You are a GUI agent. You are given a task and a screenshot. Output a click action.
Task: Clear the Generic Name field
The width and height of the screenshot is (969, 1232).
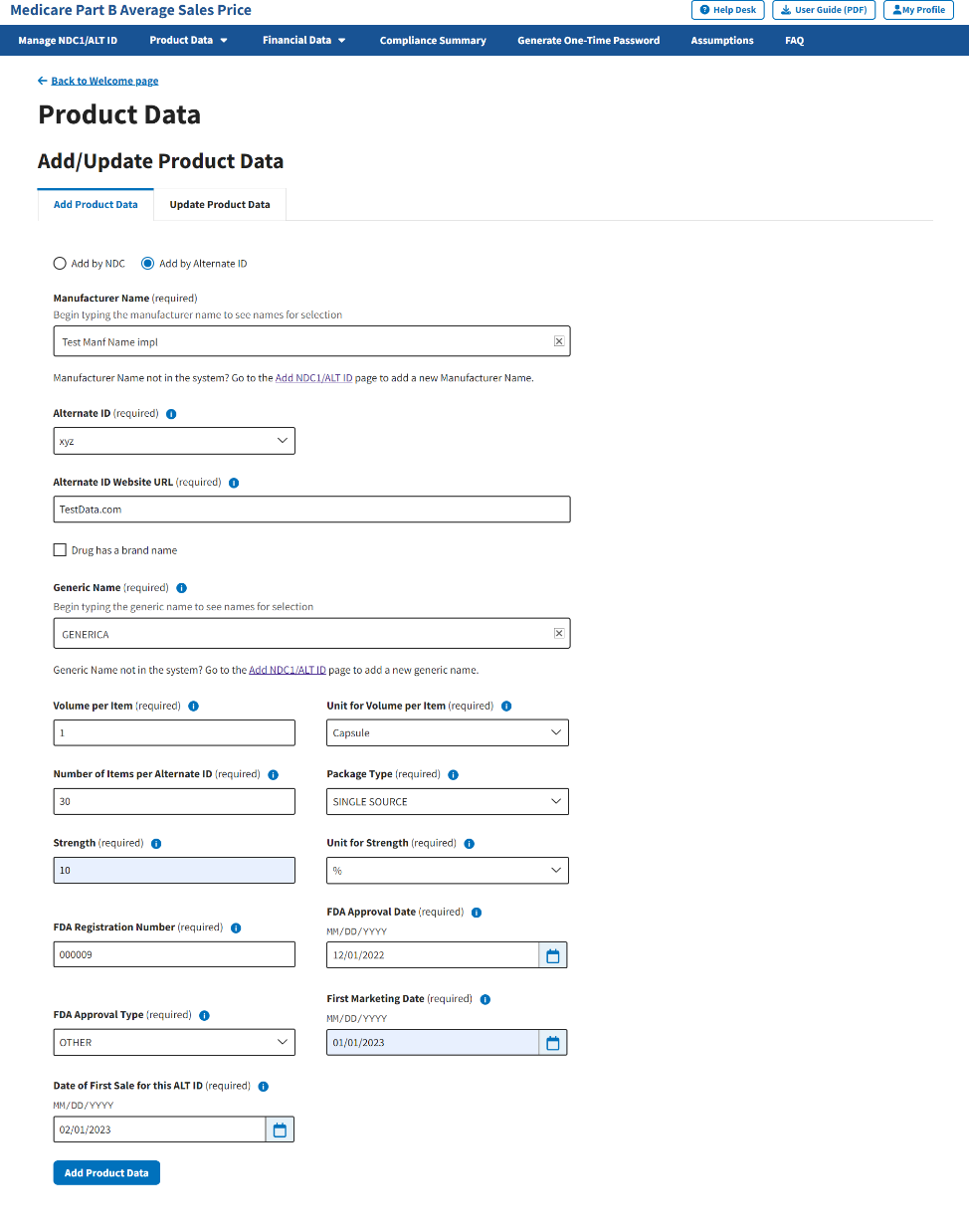[x=559, y=634]
